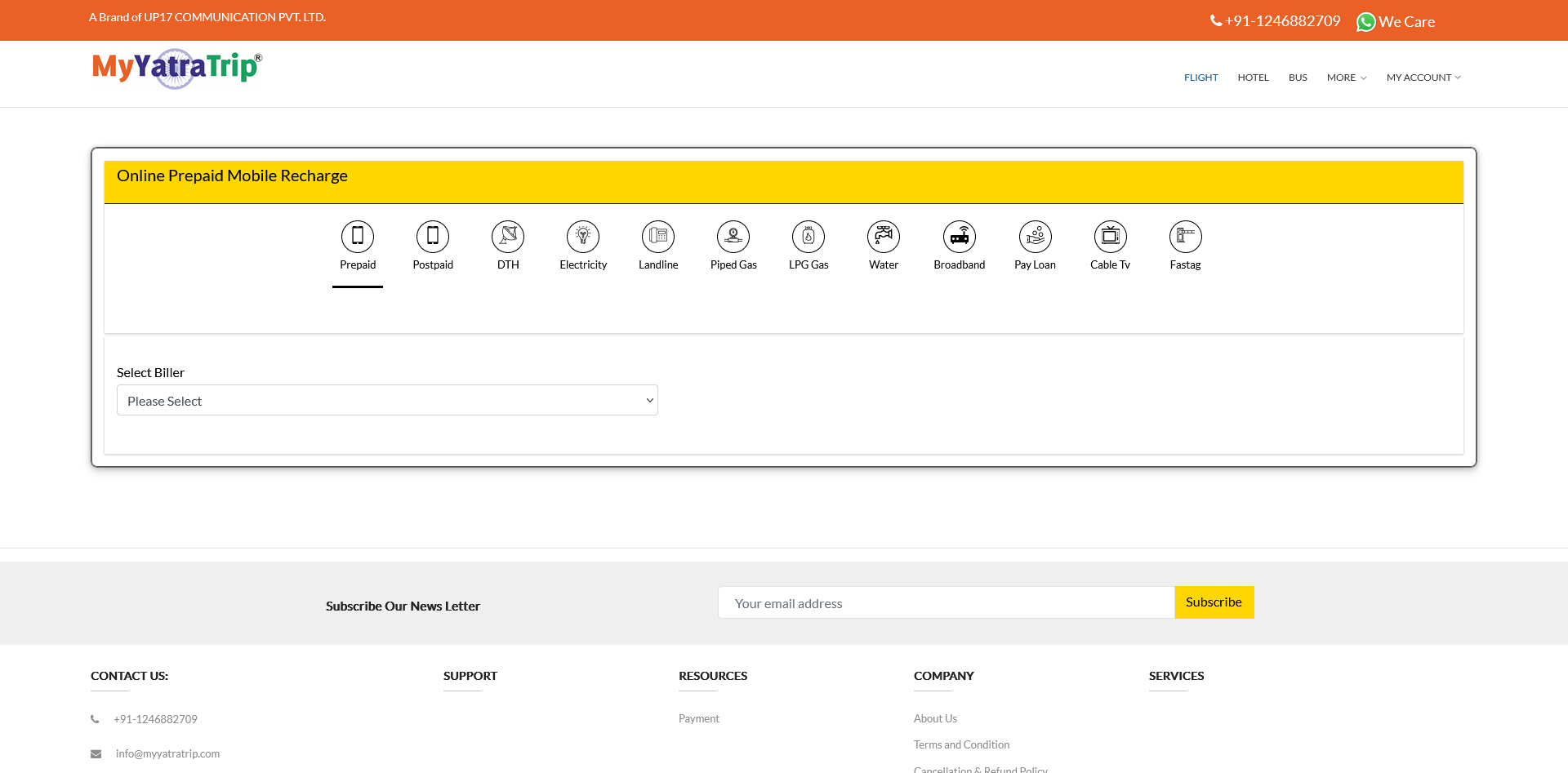Click the info@myyatratrip.com email address

(167, 753)
